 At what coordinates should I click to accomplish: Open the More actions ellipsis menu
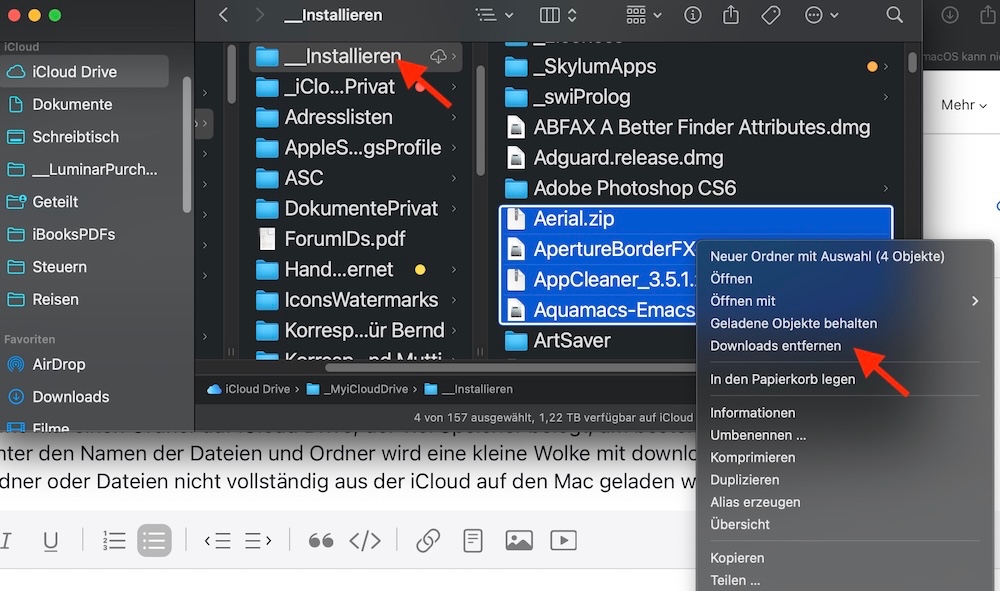click(x=821, y=15)
